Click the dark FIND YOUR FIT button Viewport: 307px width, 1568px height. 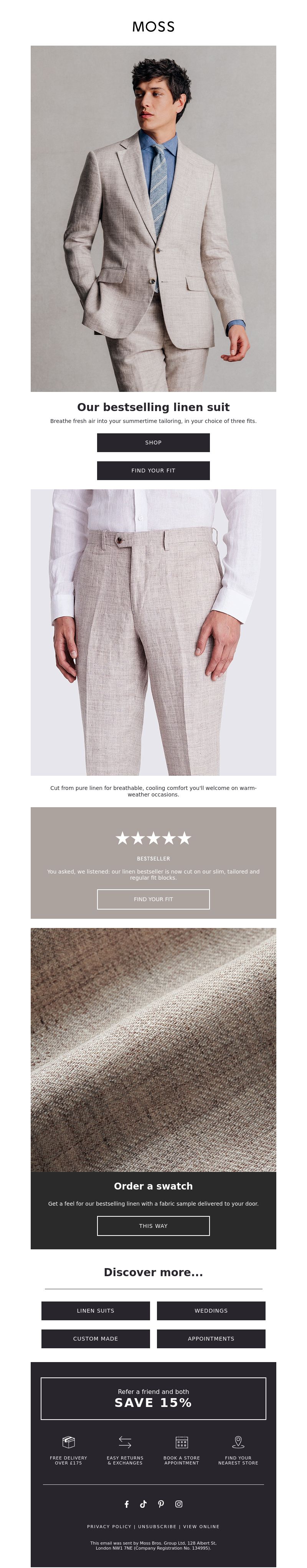pyautogui.click(x=153, y=471)
